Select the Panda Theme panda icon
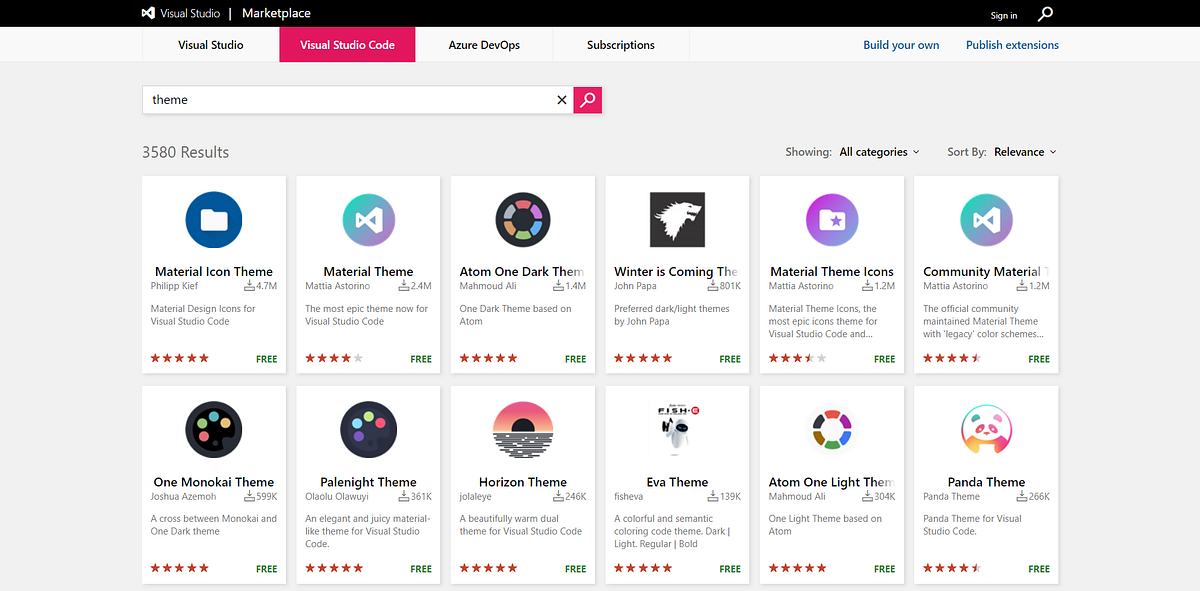Image resolution: width=1200 pixels, height=591 pixels. click(986, 430)
